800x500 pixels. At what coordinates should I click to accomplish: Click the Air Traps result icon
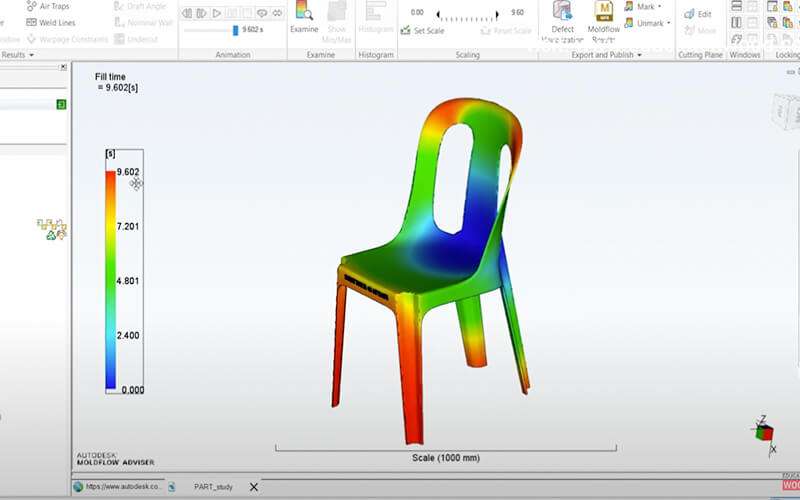[31, 7]
